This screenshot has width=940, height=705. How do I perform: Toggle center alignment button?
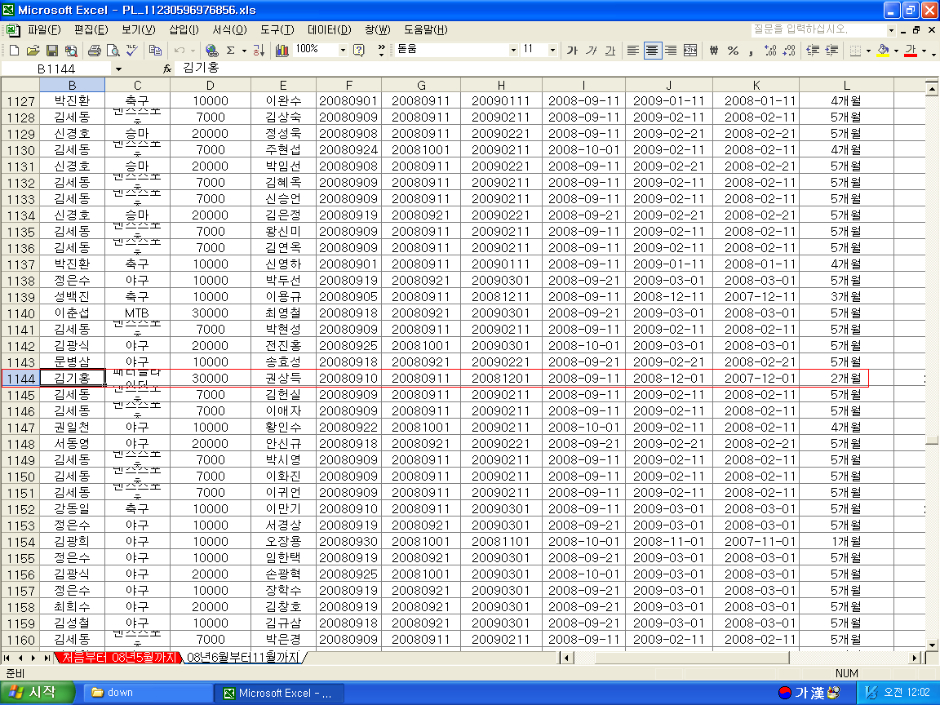tap(652, 50)
